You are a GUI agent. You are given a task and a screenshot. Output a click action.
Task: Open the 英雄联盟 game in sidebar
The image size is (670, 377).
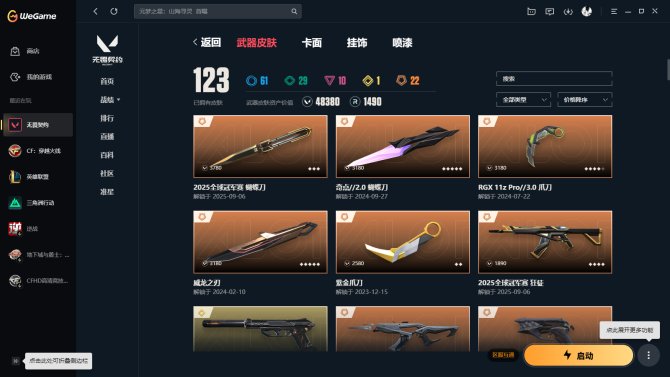pos(38,177)
